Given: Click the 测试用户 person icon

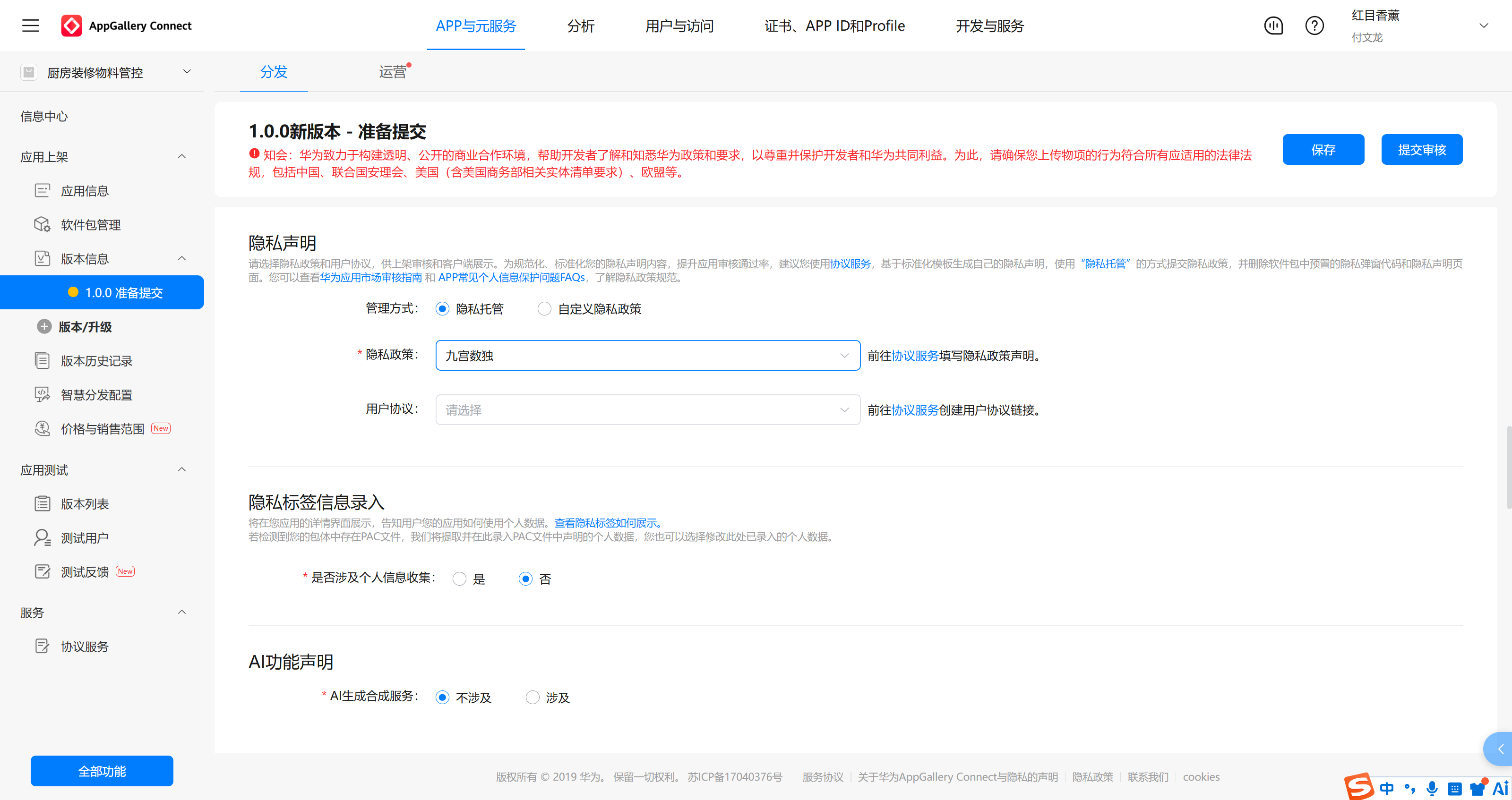Looking at the screenshot, I should pos(42,538).
